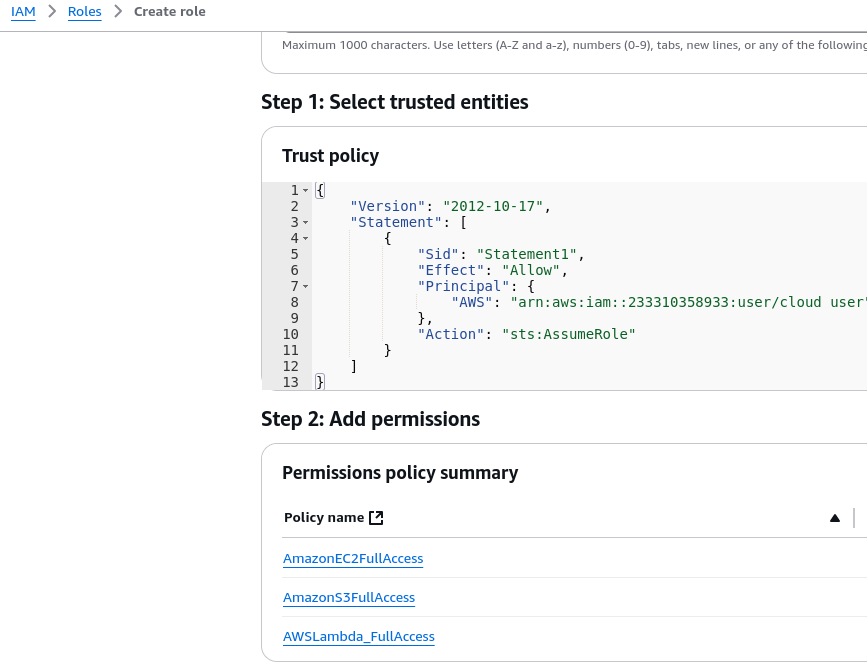Click the sts:AssumeRole action value
Image resolution: width=867 pixels, height=672 pixels.
[x=568, y=334]
